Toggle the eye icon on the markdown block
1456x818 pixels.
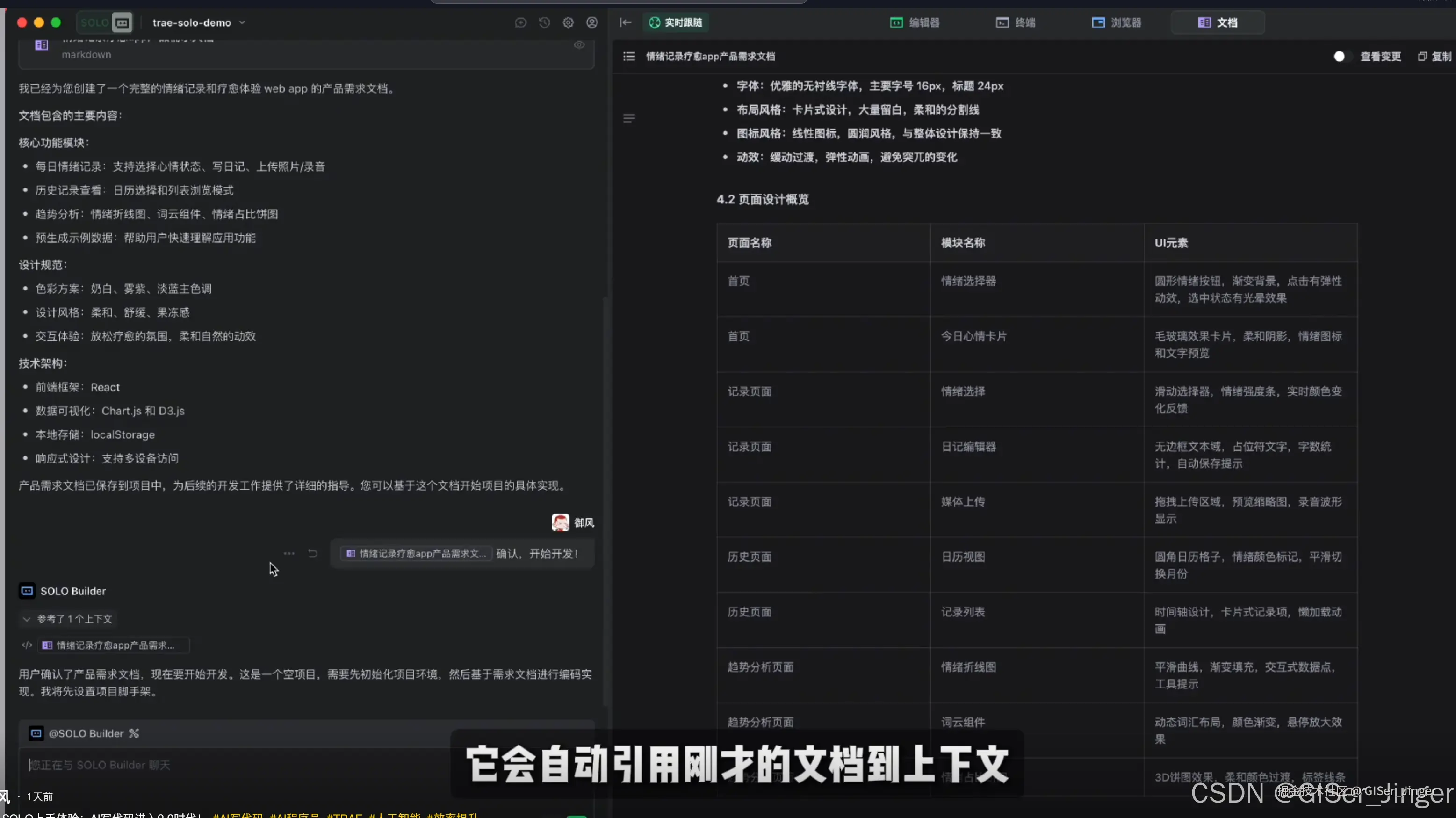coord(579,44)
